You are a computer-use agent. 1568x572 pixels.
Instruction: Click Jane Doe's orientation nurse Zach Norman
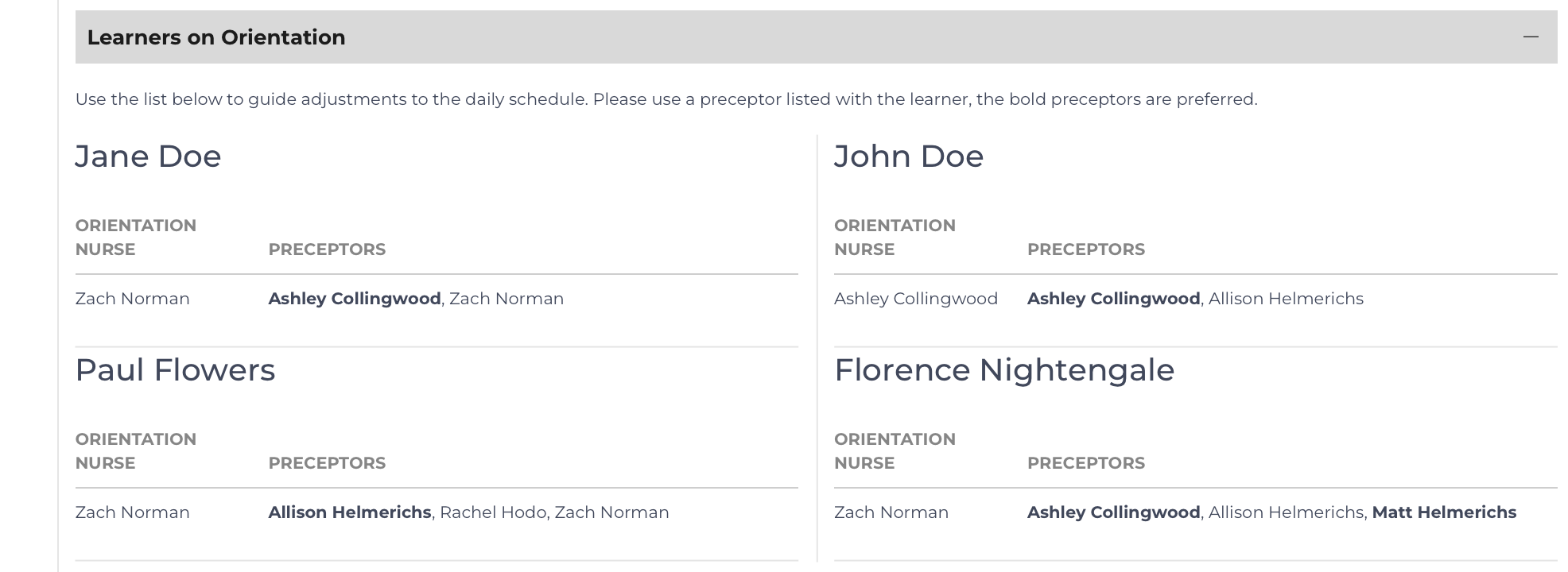[132, 299]
